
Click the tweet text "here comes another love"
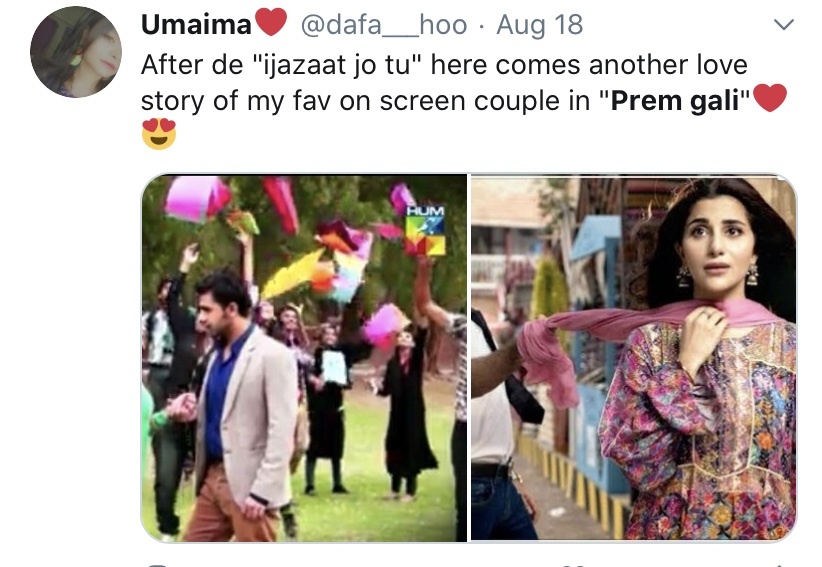[589, 66]
